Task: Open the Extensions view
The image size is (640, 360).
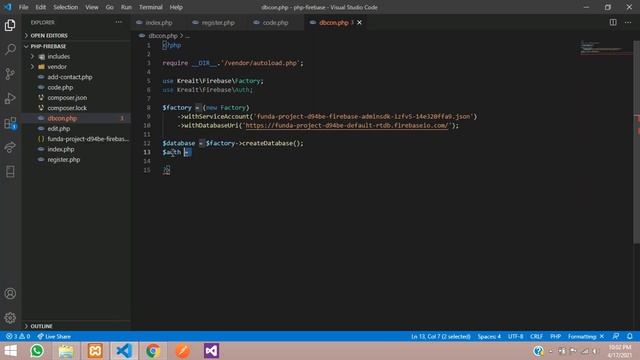Action: click(10, 123)
